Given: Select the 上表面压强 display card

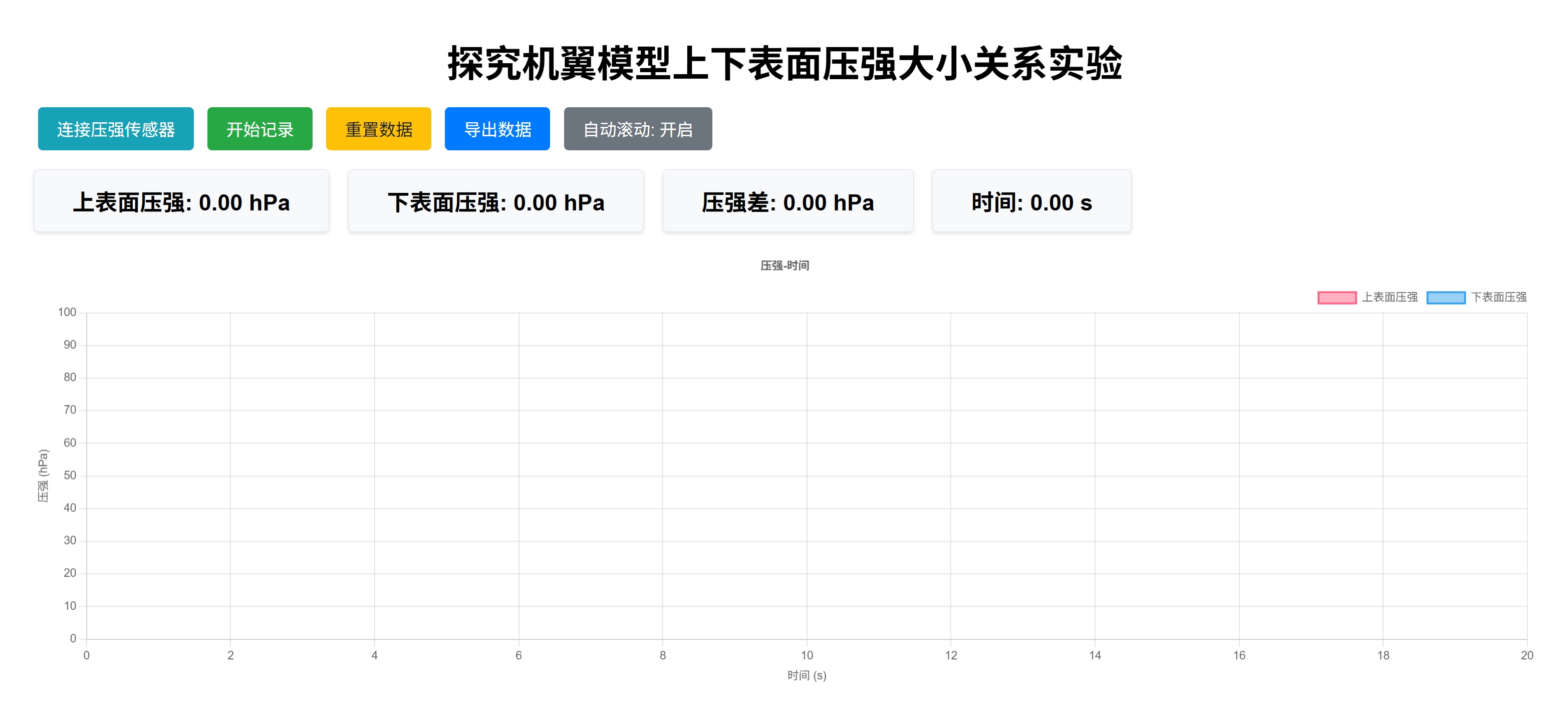Looking at the screenshot, I should coord(182,200).
